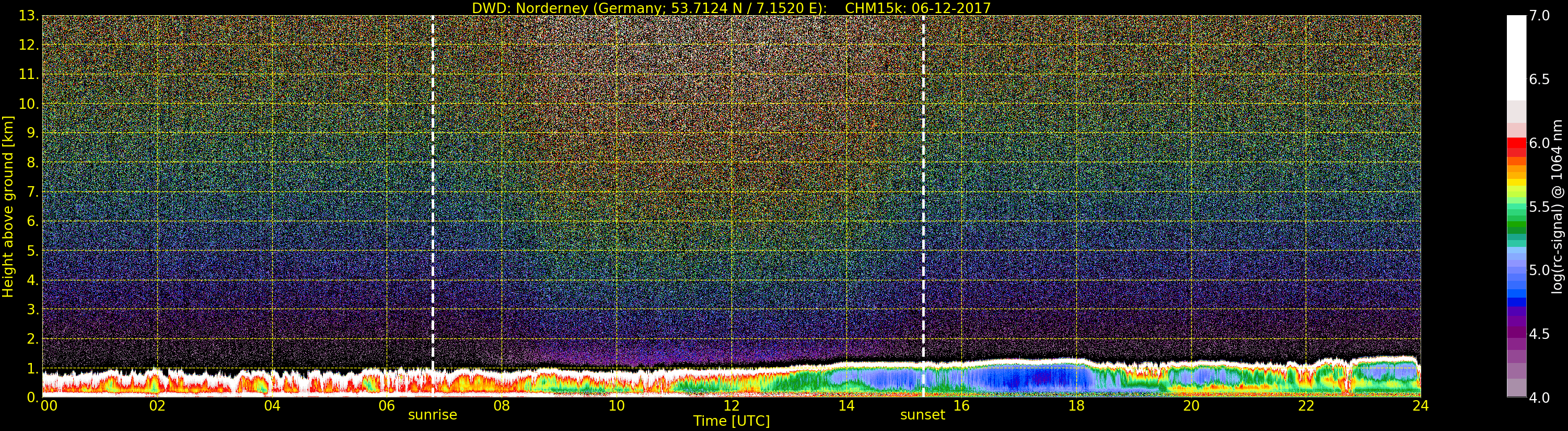This screenshot has width=1568, height=431.
Task: Click the '02' time tick label
Action: coord(157,405)
